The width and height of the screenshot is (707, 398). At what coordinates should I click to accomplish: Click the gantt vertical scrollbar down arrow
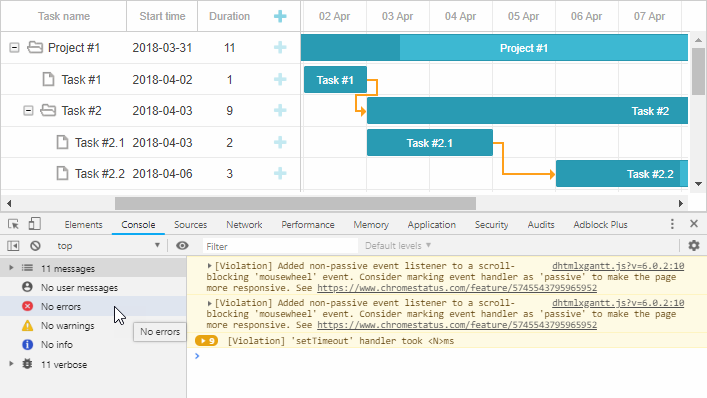[698, 183]
